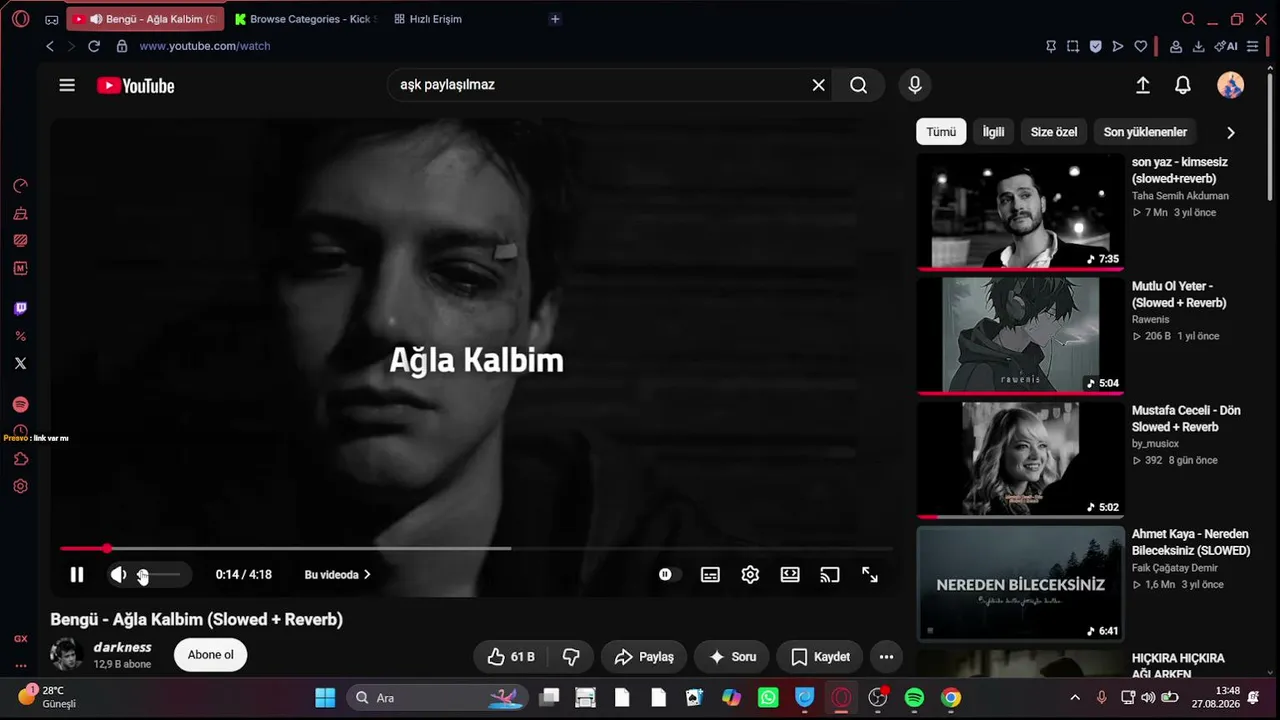Viewport: 1280px width, 720px height.
Task: Open Google Chrome from the taskbar
Action: (951, 698)
